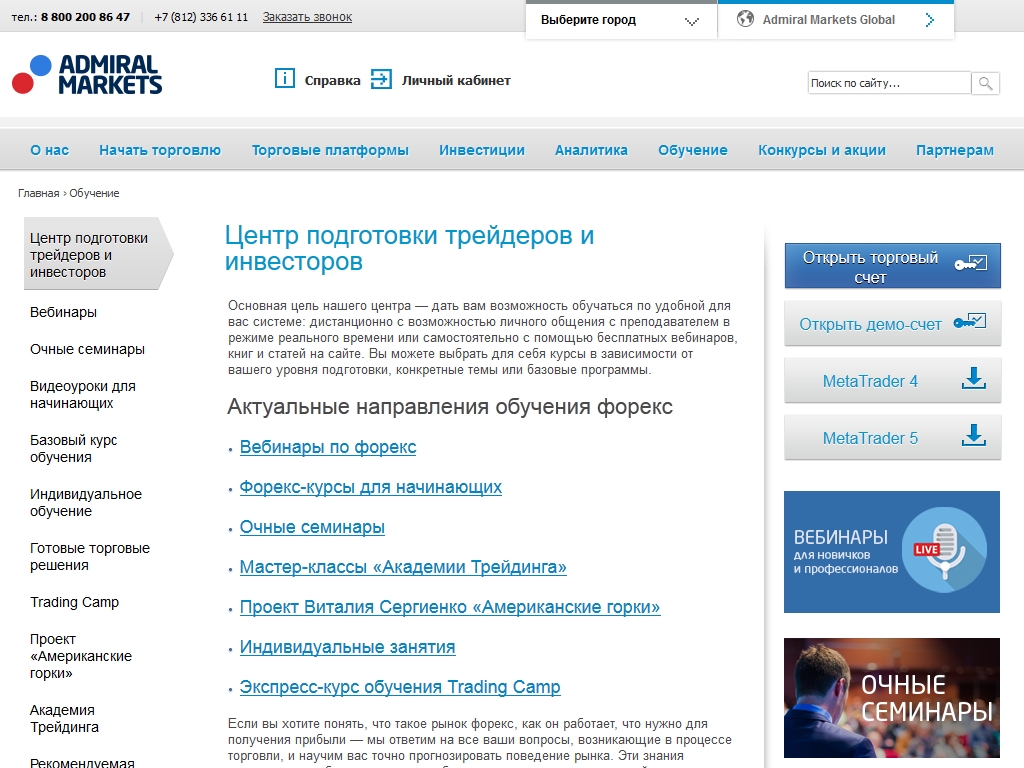
Task: Click the Личный кабинет login icon
Action: tap(381, 79)
